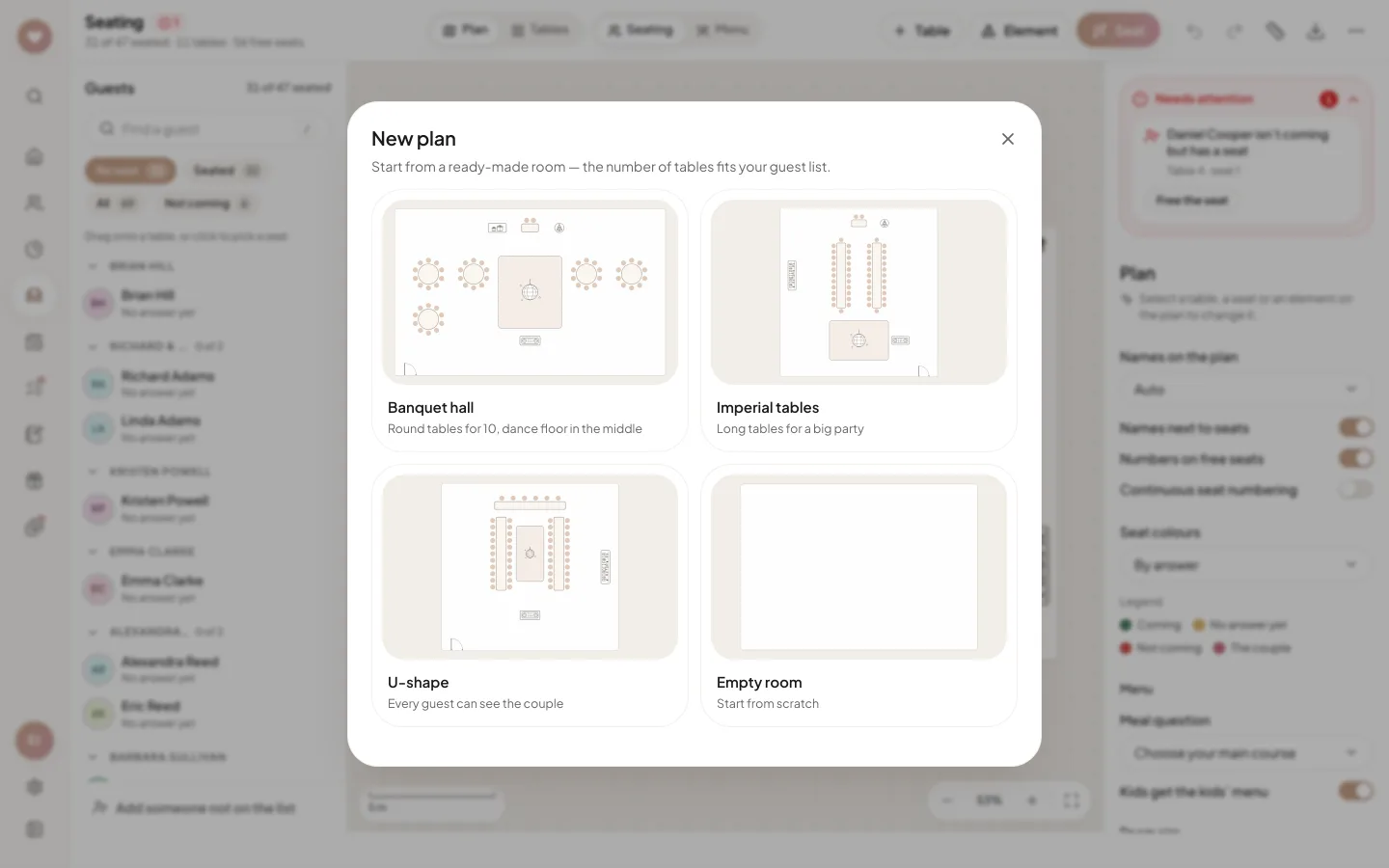Toggle Names next to seats switch
The height and width of the screenshot is (868, 1389).
tap(1355, 427)
